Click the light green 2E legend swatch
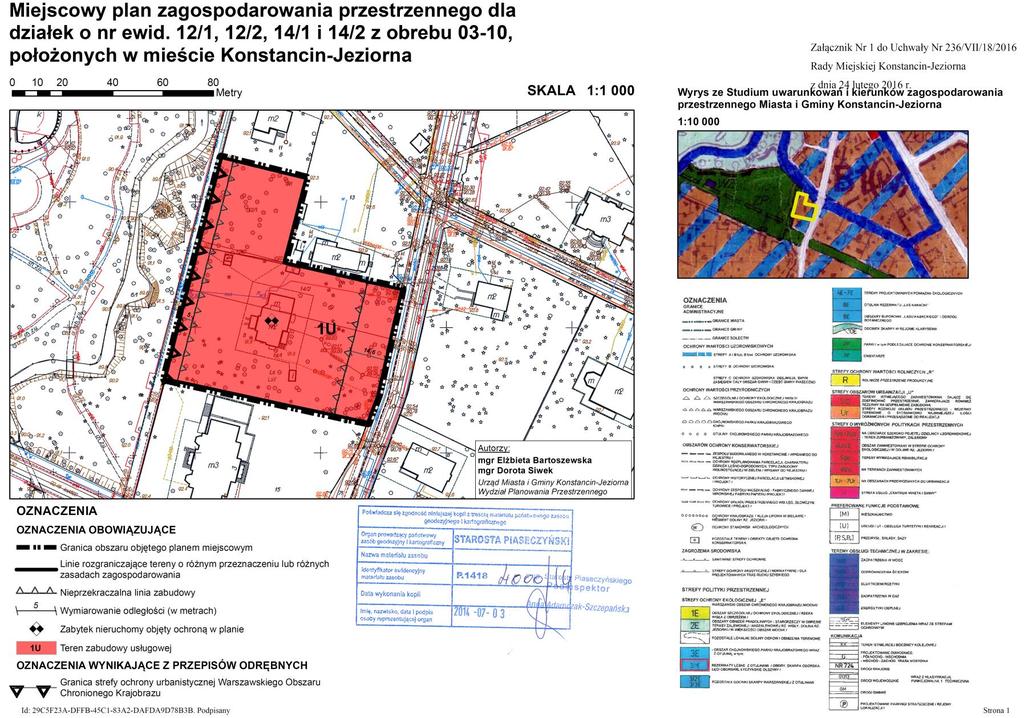The height and width of the screenshot is (718, 1024). click(x=696, y=625)
